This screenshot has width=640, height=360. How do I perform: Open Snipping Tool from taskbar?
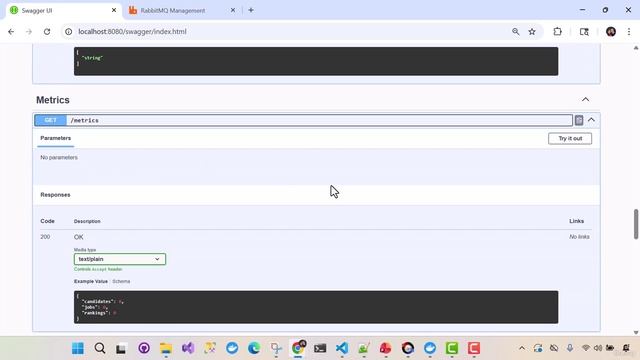click(x=276, y=348)
